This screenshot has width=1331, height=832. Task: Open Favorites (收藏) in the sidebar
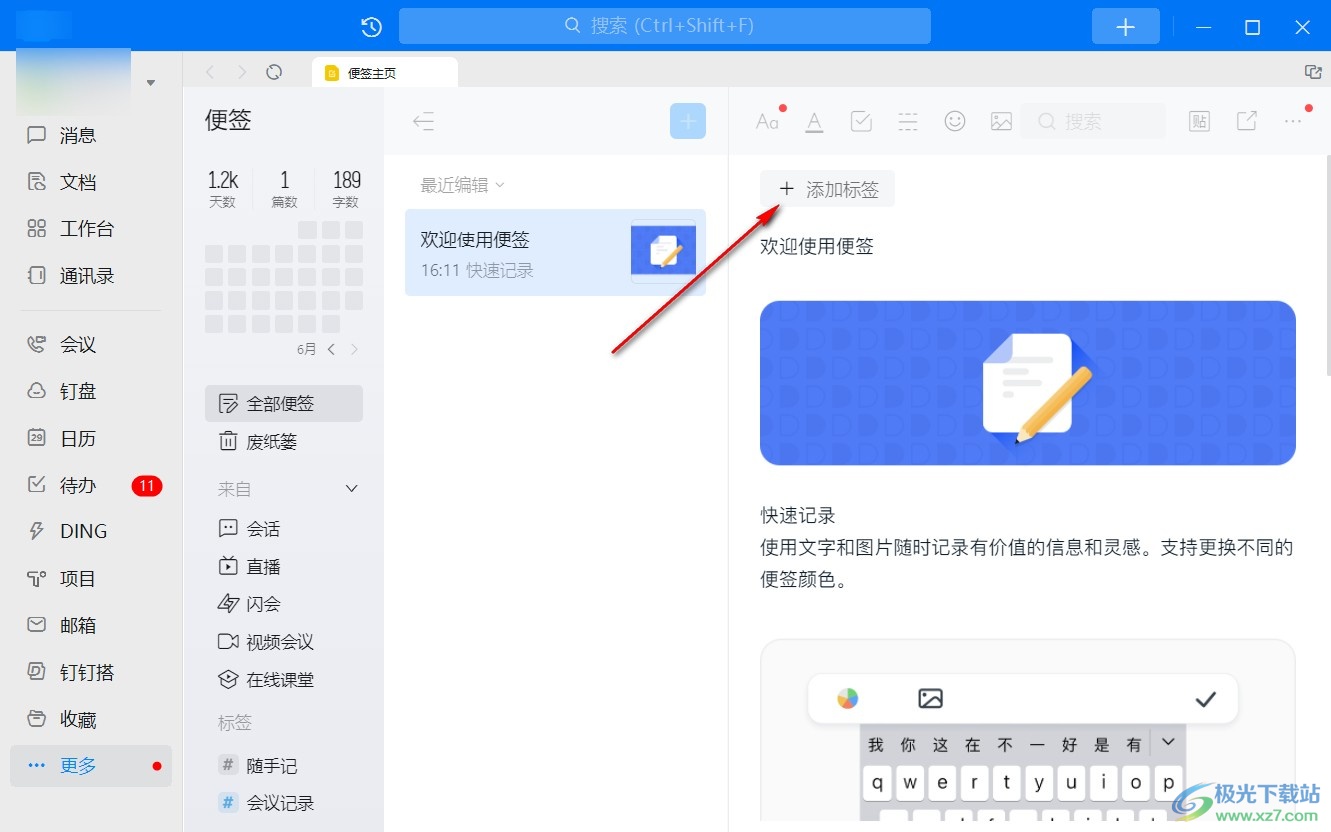pyautogui.click(x=91, y=720)
